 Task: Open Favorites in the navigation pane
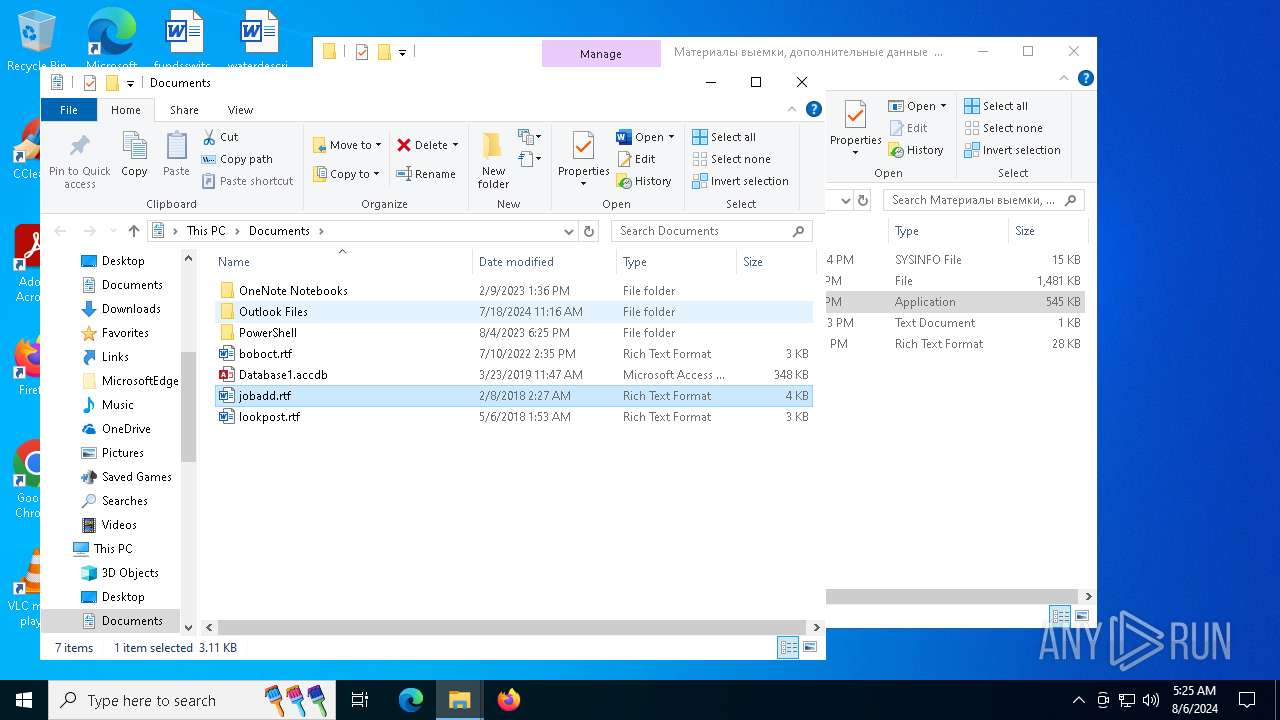click(125, 333)
